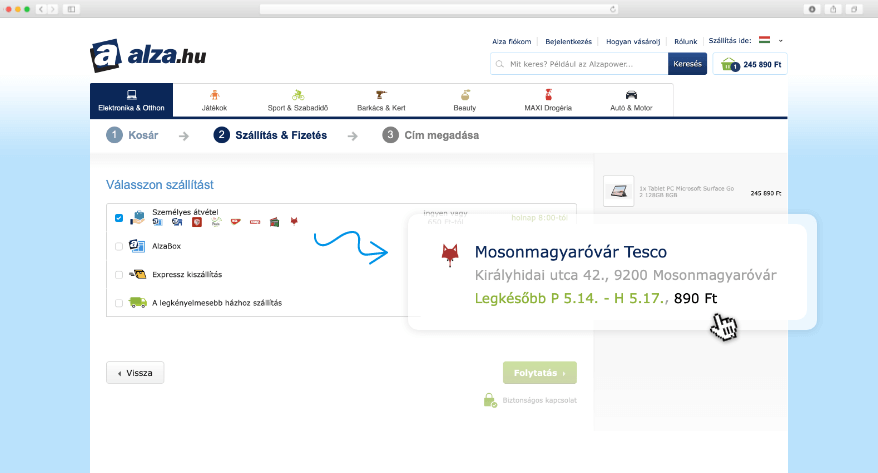This screenshot has height=473, width=878.
Task: Go forward with the browser forward arrow
Action: (53, 9)
